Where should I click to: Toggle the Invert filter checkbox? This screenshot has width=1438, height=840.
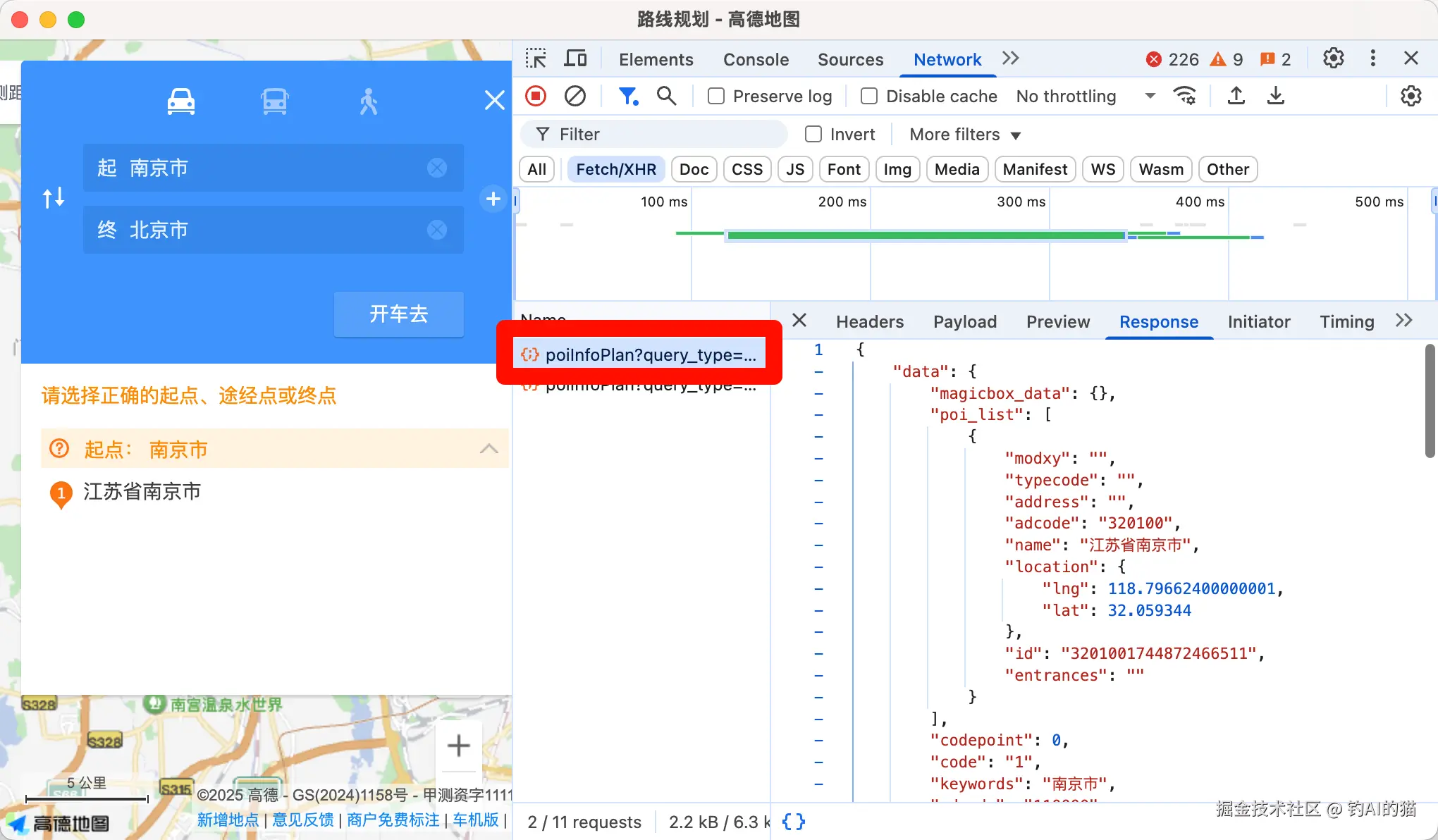click(x=813, y=134)
